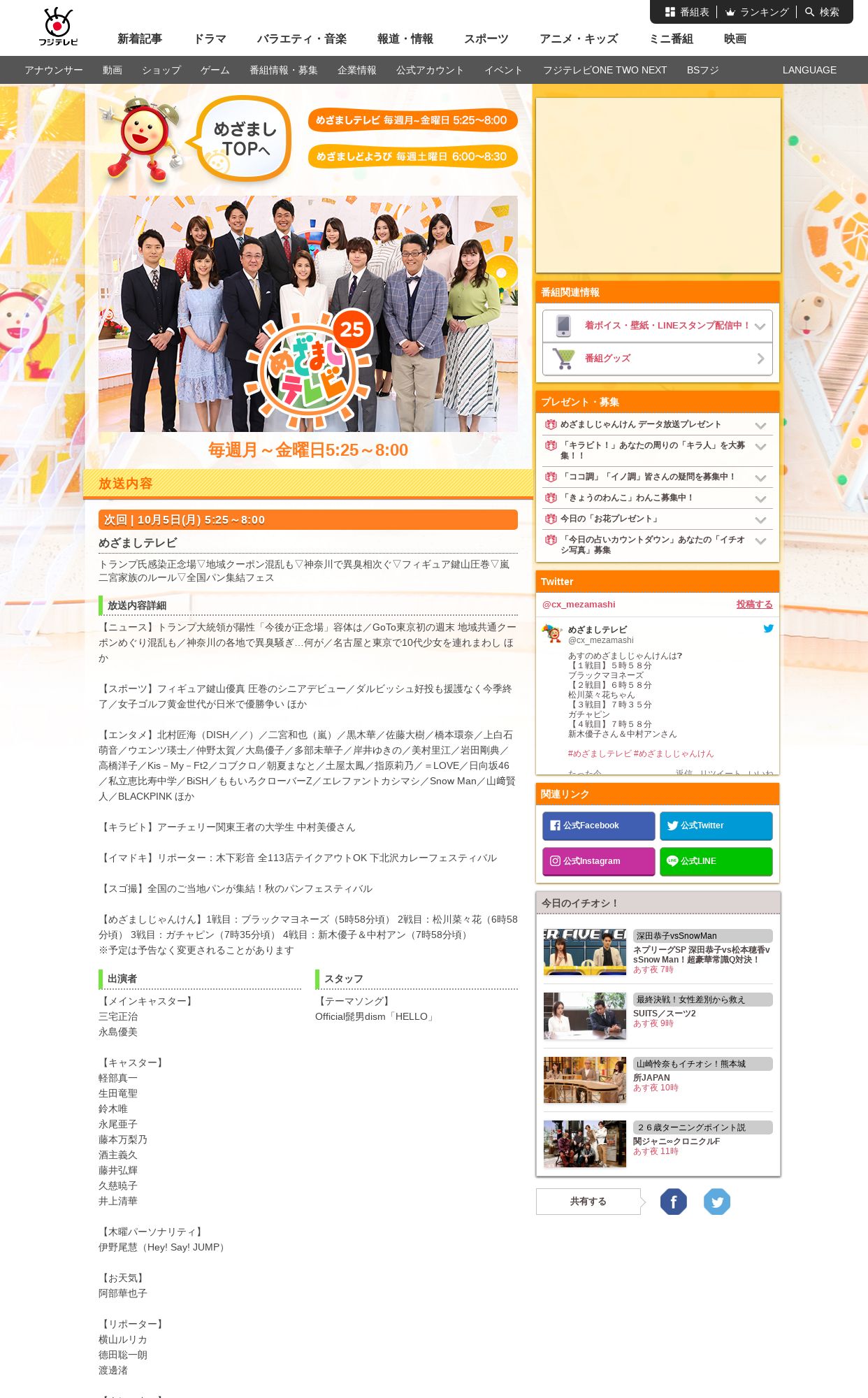Open 新着記事 main menu

pos(140,38)
